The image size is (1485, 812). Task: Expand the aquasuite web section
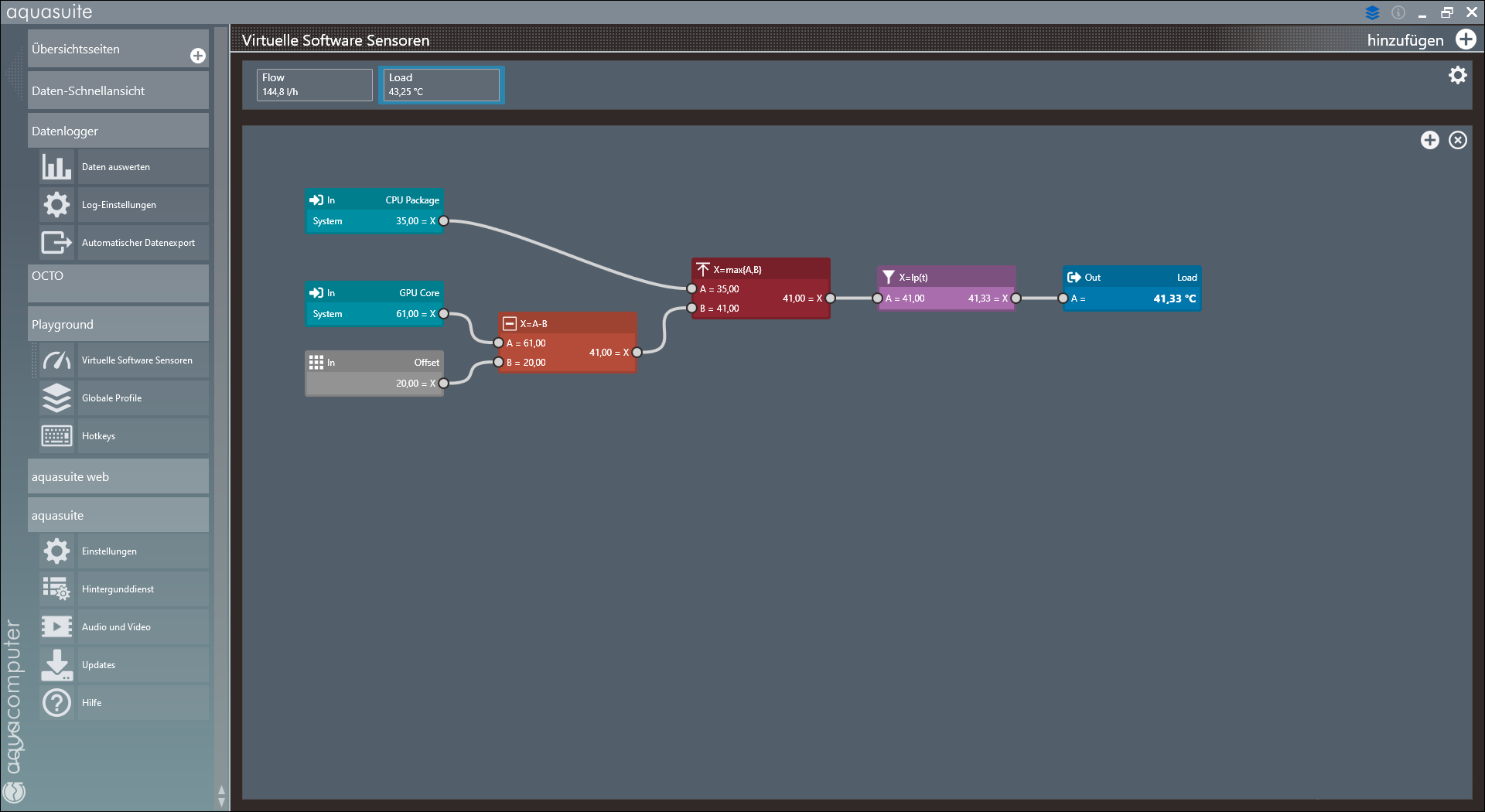(118, 476)
